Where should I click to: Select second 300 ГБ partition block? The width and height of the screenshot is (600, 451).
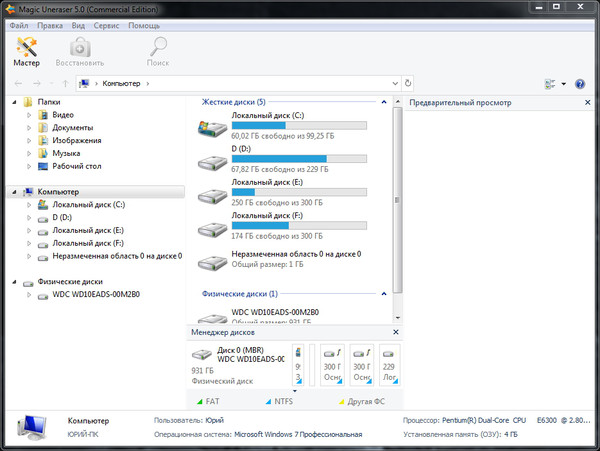(361, 365)
